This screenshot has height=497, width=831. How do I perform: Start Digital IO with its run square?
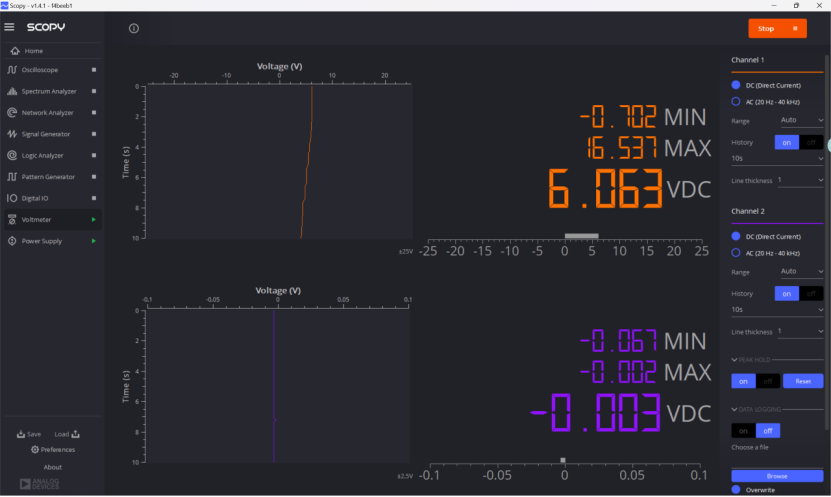(94, 198)
